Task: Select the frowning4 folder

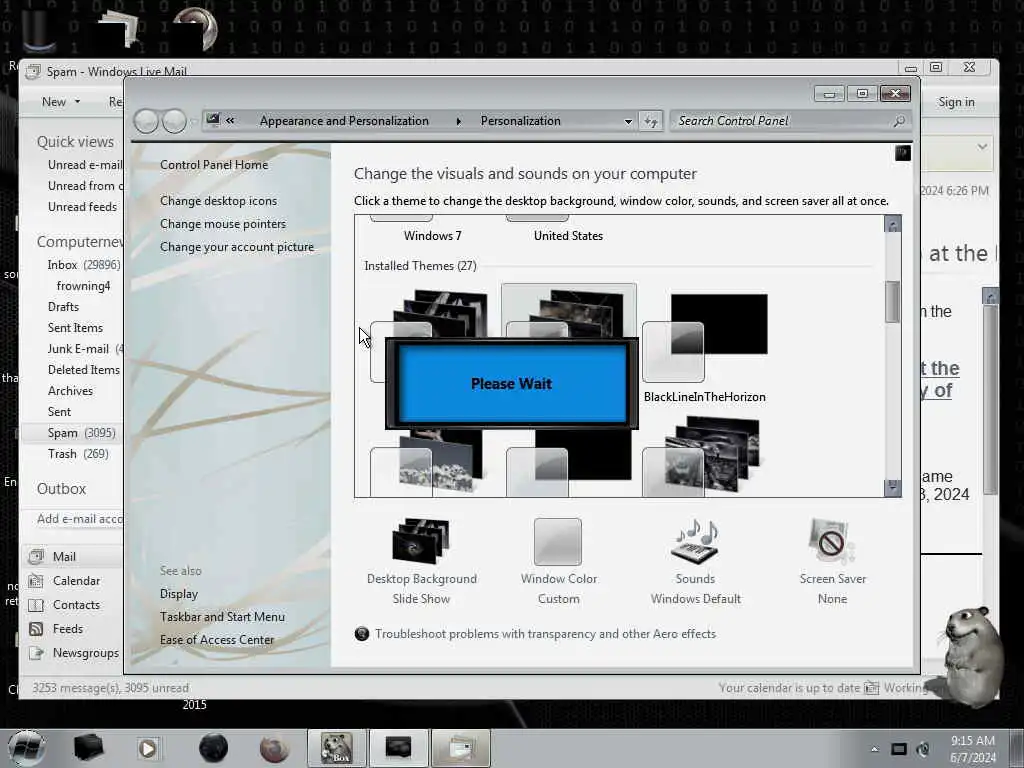Action: (84, 285)
